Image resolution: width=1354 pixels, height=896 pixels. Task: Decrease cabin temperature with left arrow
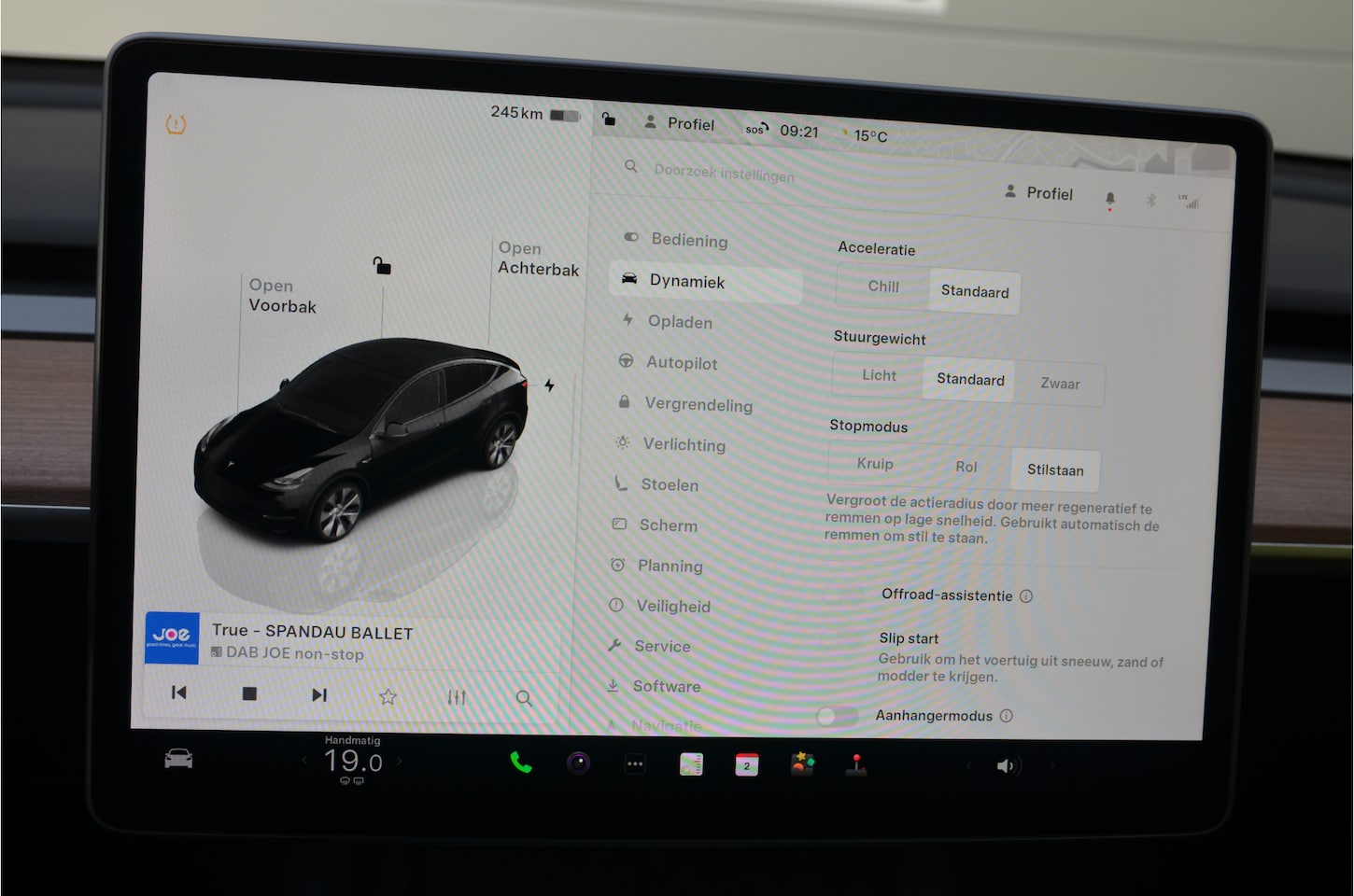tap(304, 761)
